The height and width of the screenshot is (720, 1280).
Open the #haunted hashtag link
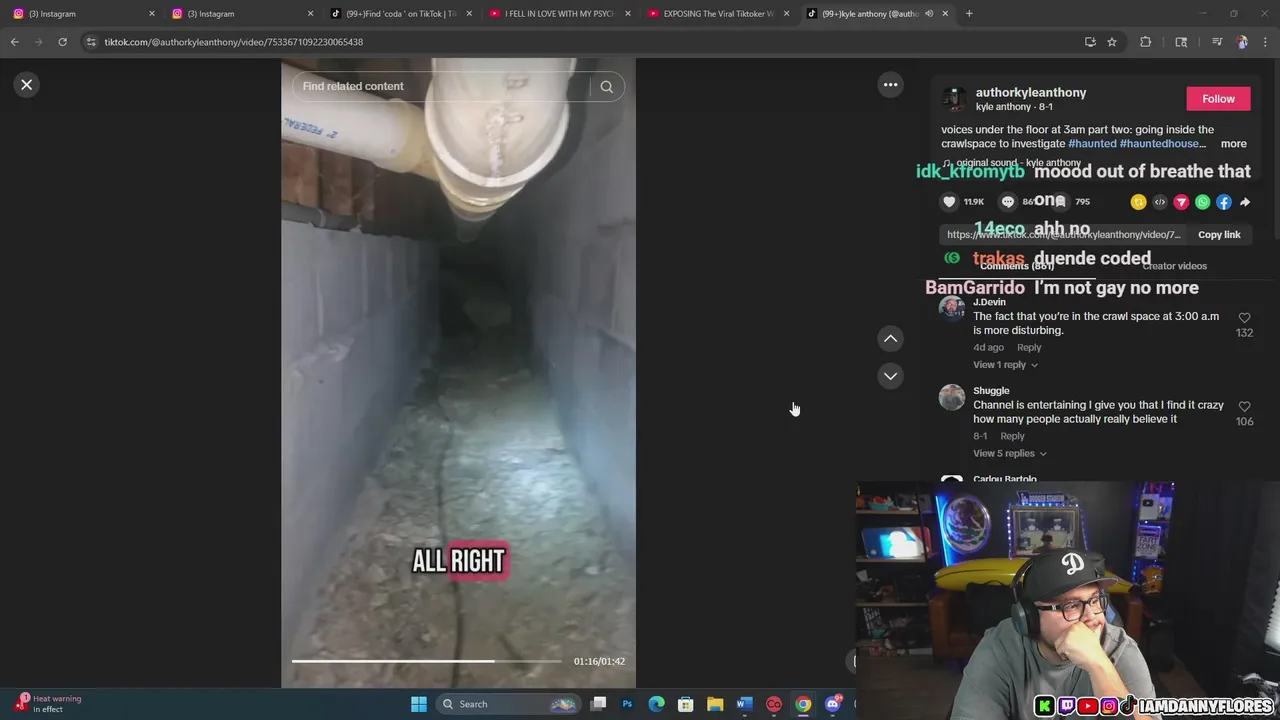click(x=1092, y=144)
